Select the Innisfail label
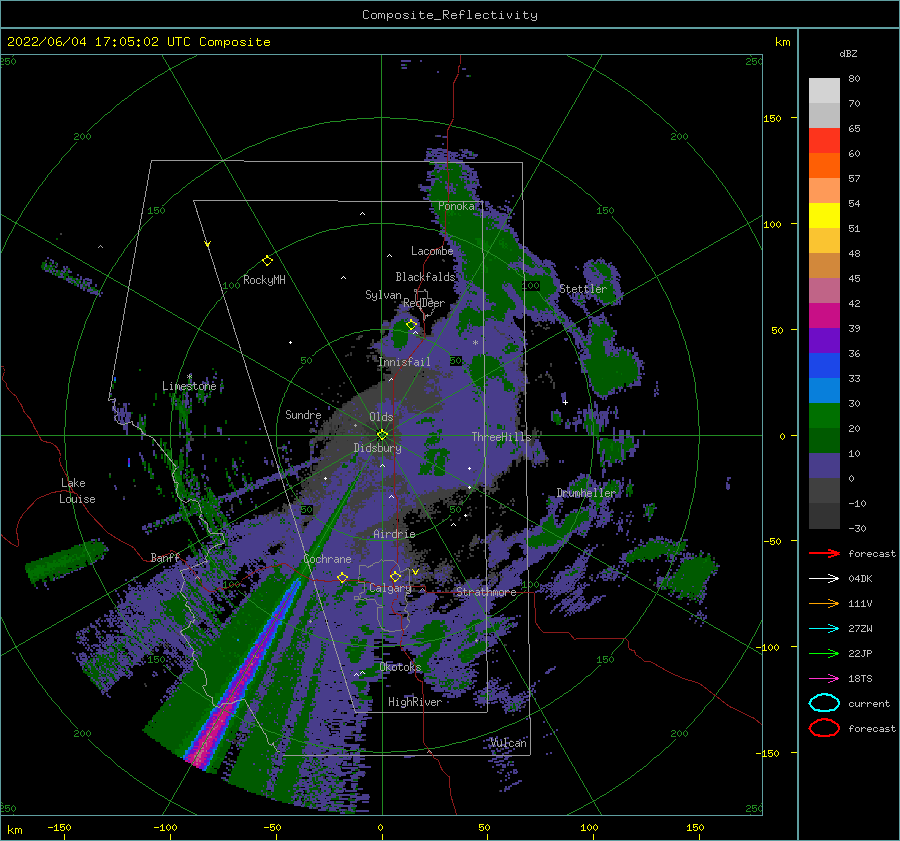The image size is (900, 841). pos(404,362)
